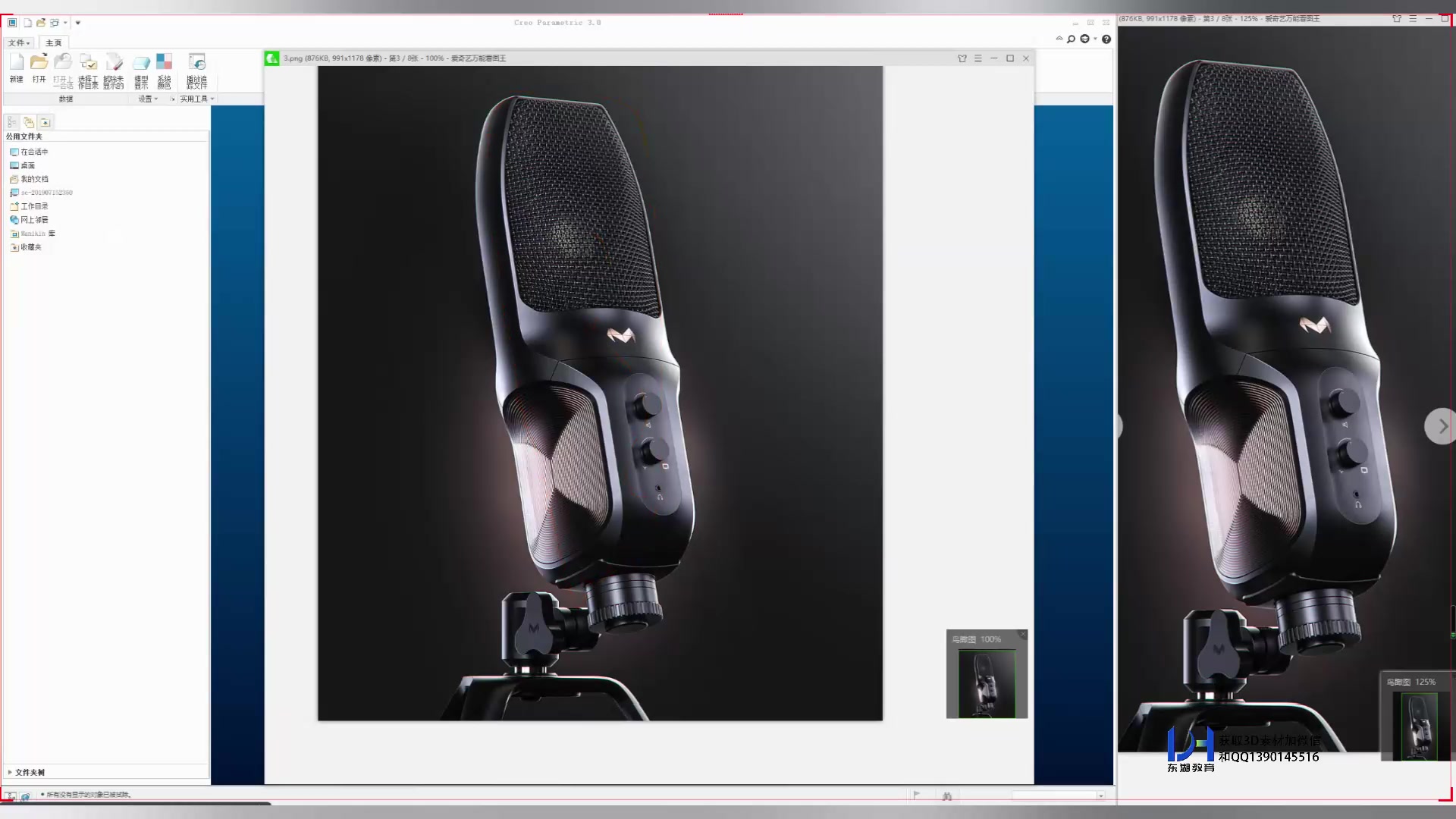This screenshot has width=1456, height=819.
Task: Switch to favorites navigator tab
Action: [x=45, y=122]
